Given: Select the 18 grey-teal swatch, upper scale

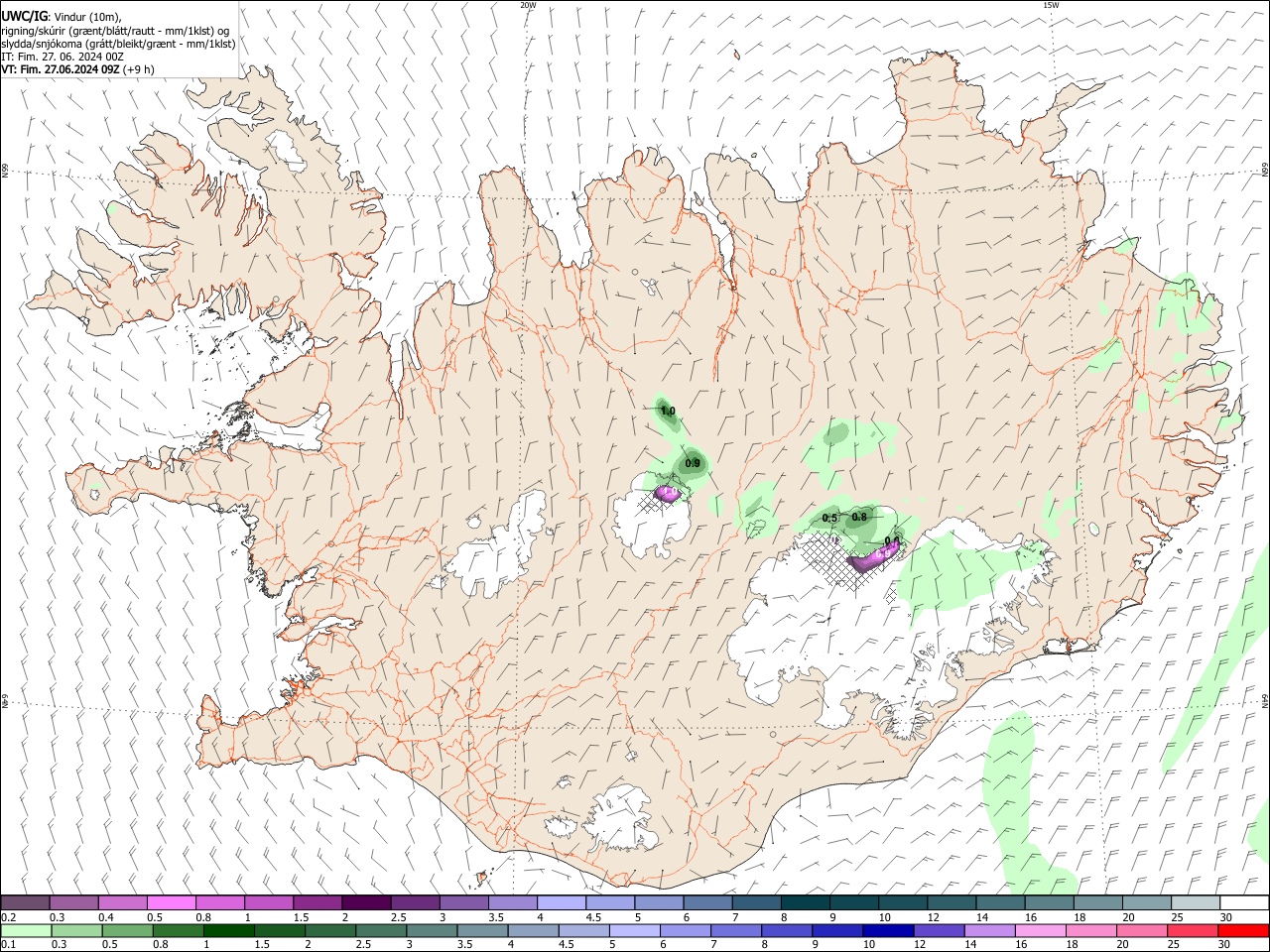Looking at the screenshot, I should tap(1098, 902).
